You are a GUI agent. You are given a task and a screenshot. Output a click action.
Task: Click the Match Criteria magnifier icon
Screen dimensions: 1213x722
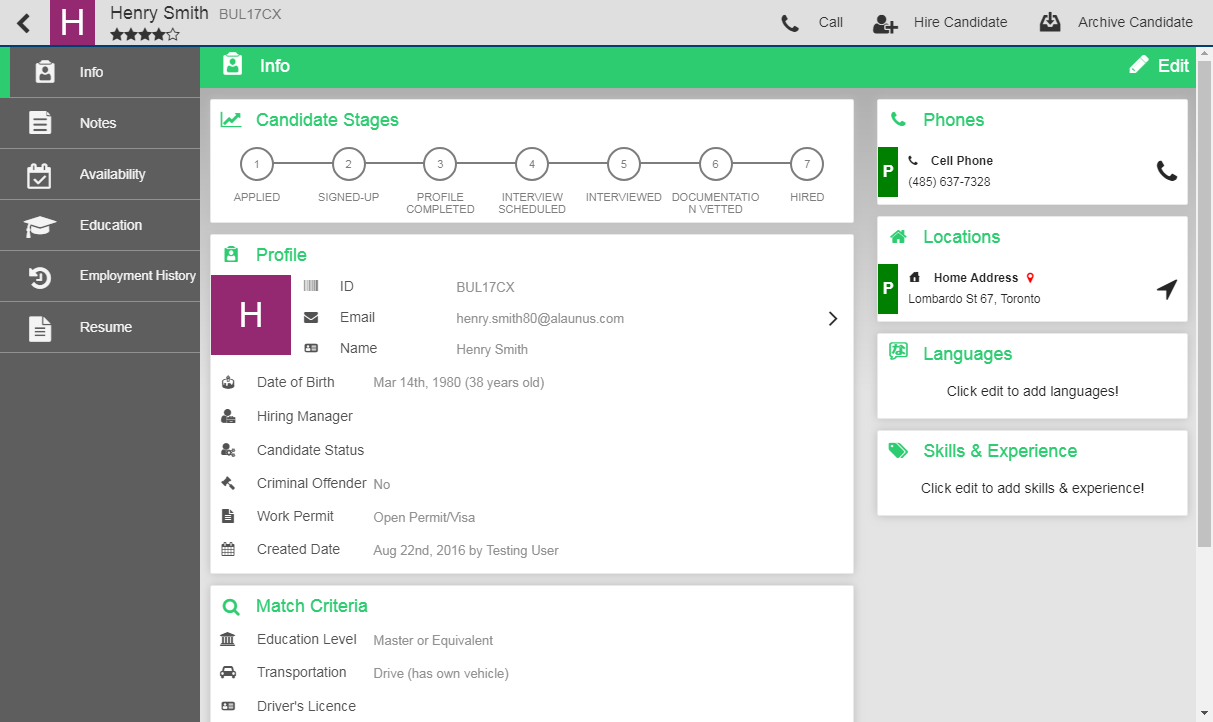pos(231,606)
